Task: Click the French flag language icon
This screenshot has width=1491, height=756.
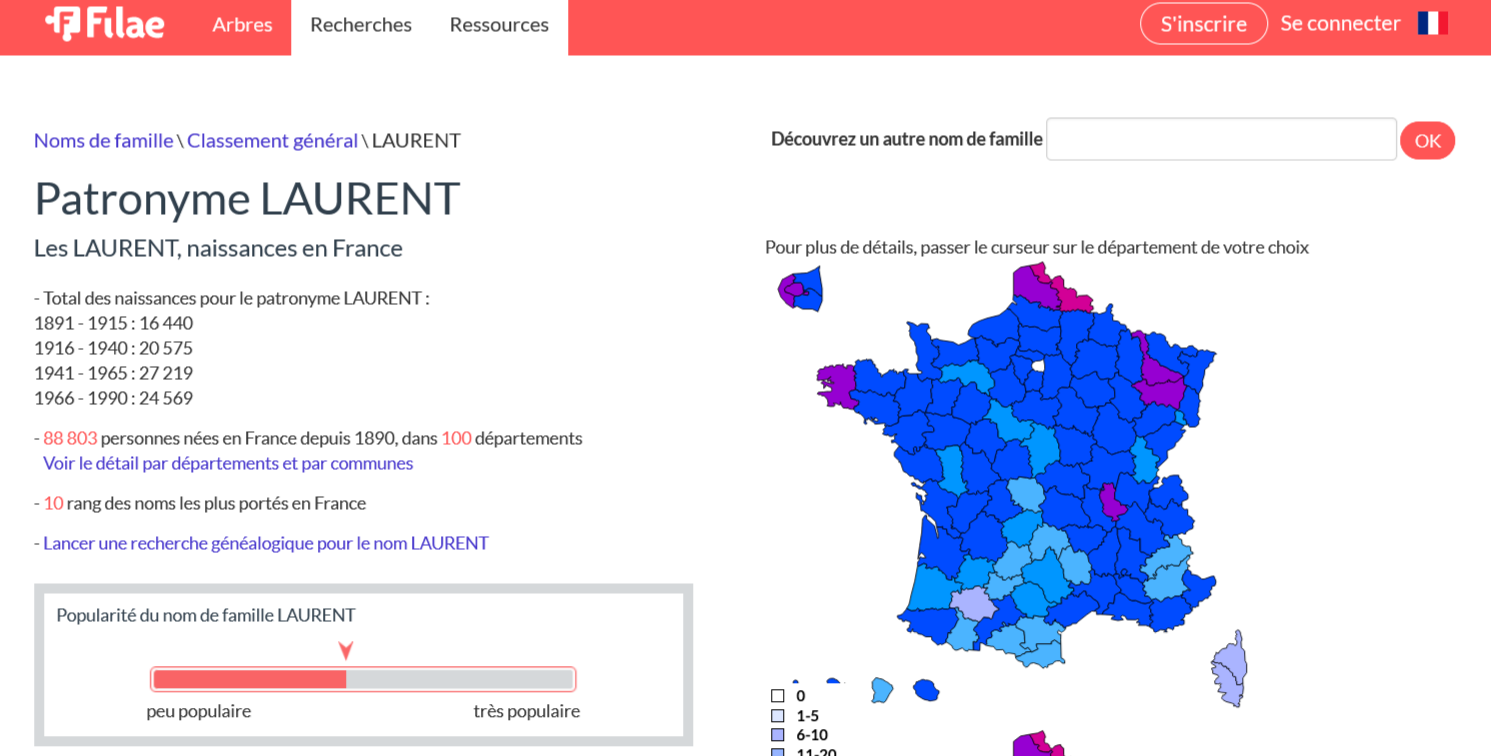Action: [x=1434, y=22]
